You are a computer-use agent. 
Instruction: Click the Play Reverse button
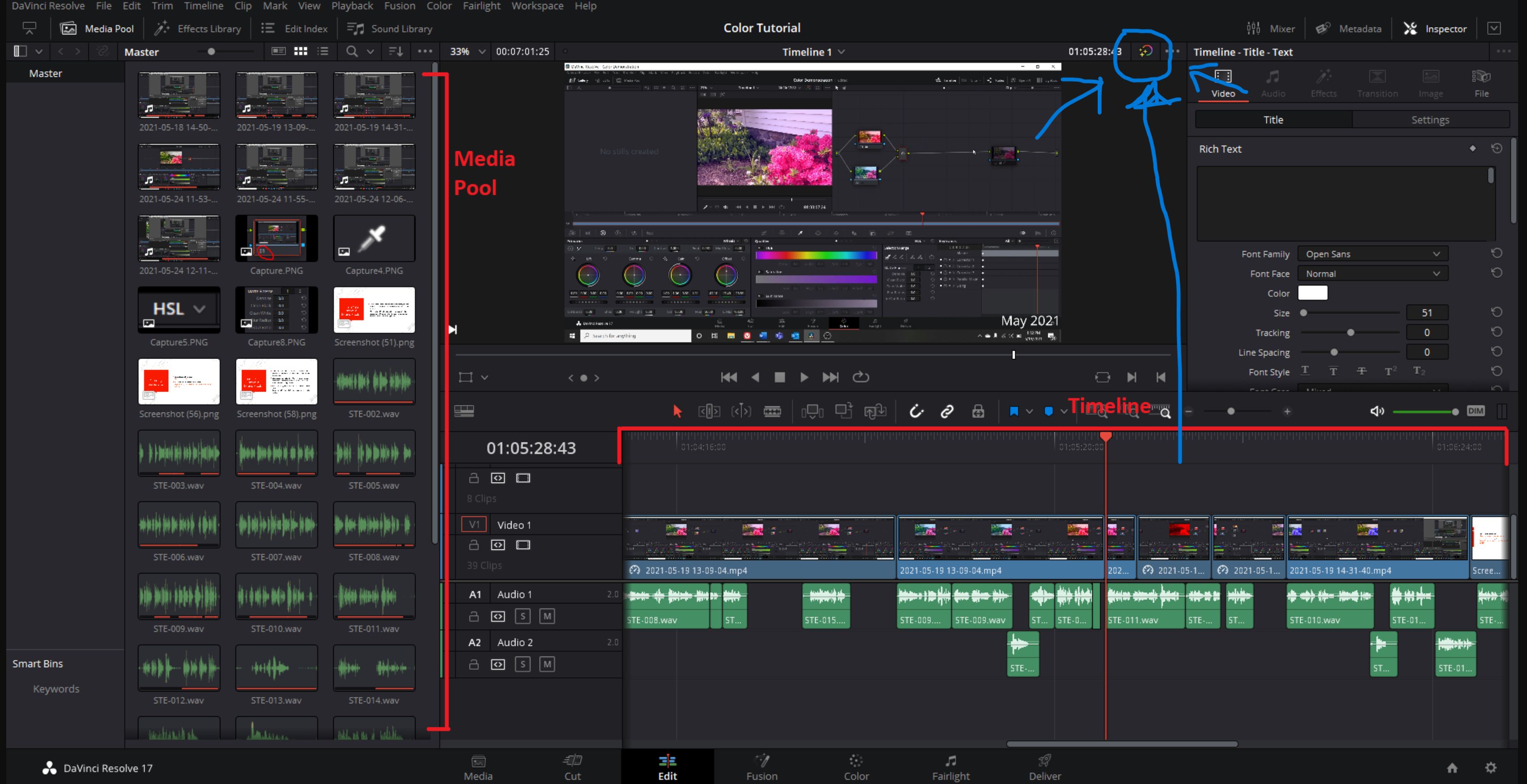tap(755, 377)
